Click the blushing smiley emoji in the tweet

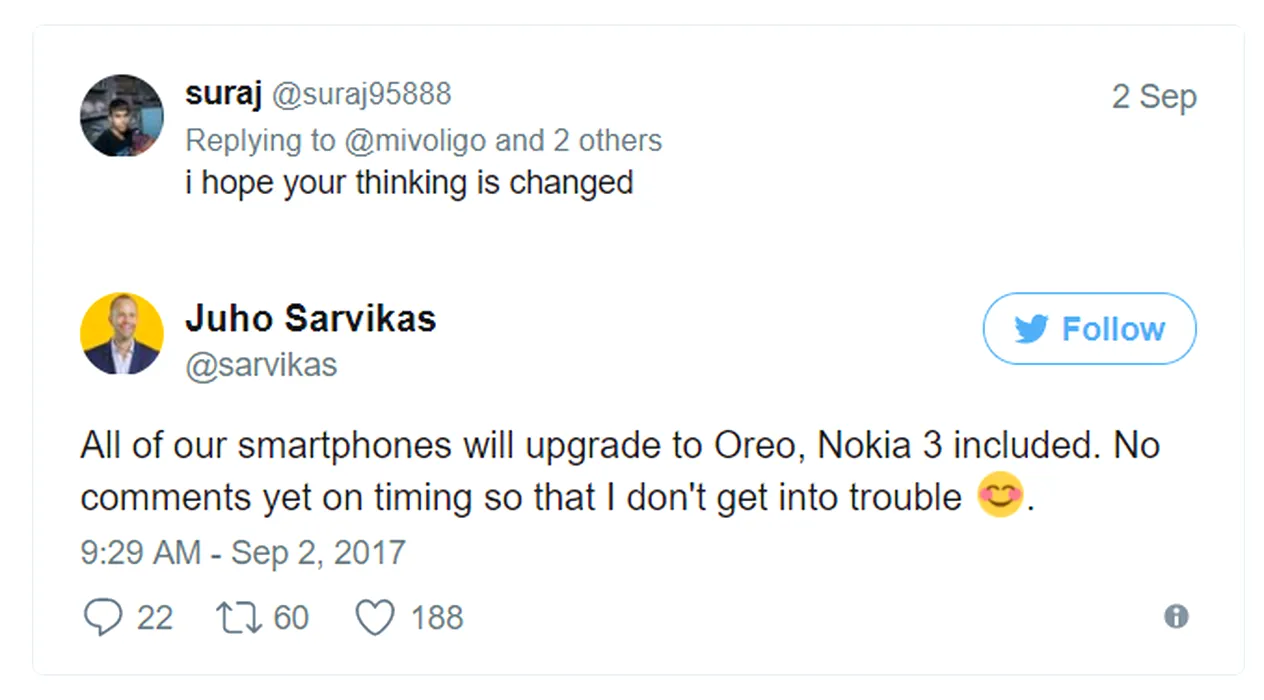pos(1000,497)
